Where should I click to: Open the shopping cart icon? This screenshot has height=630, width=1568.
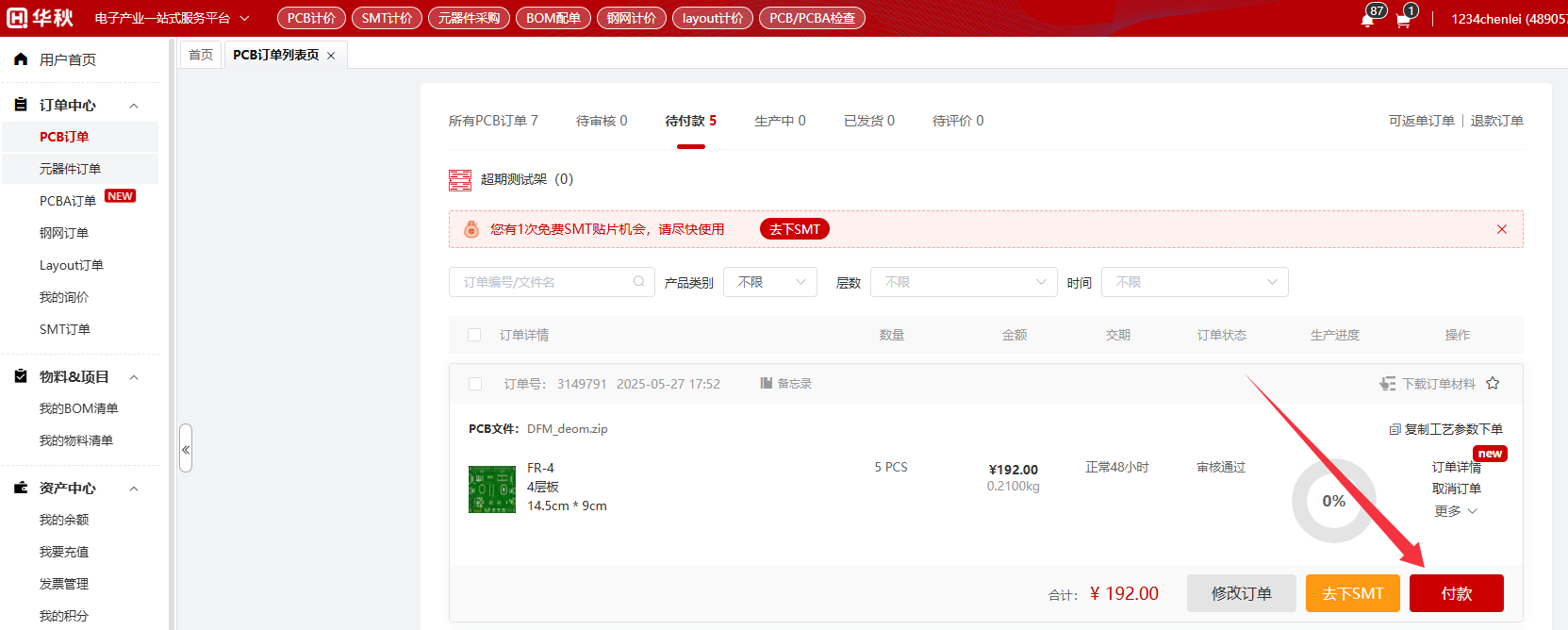tap(1403, 20)
